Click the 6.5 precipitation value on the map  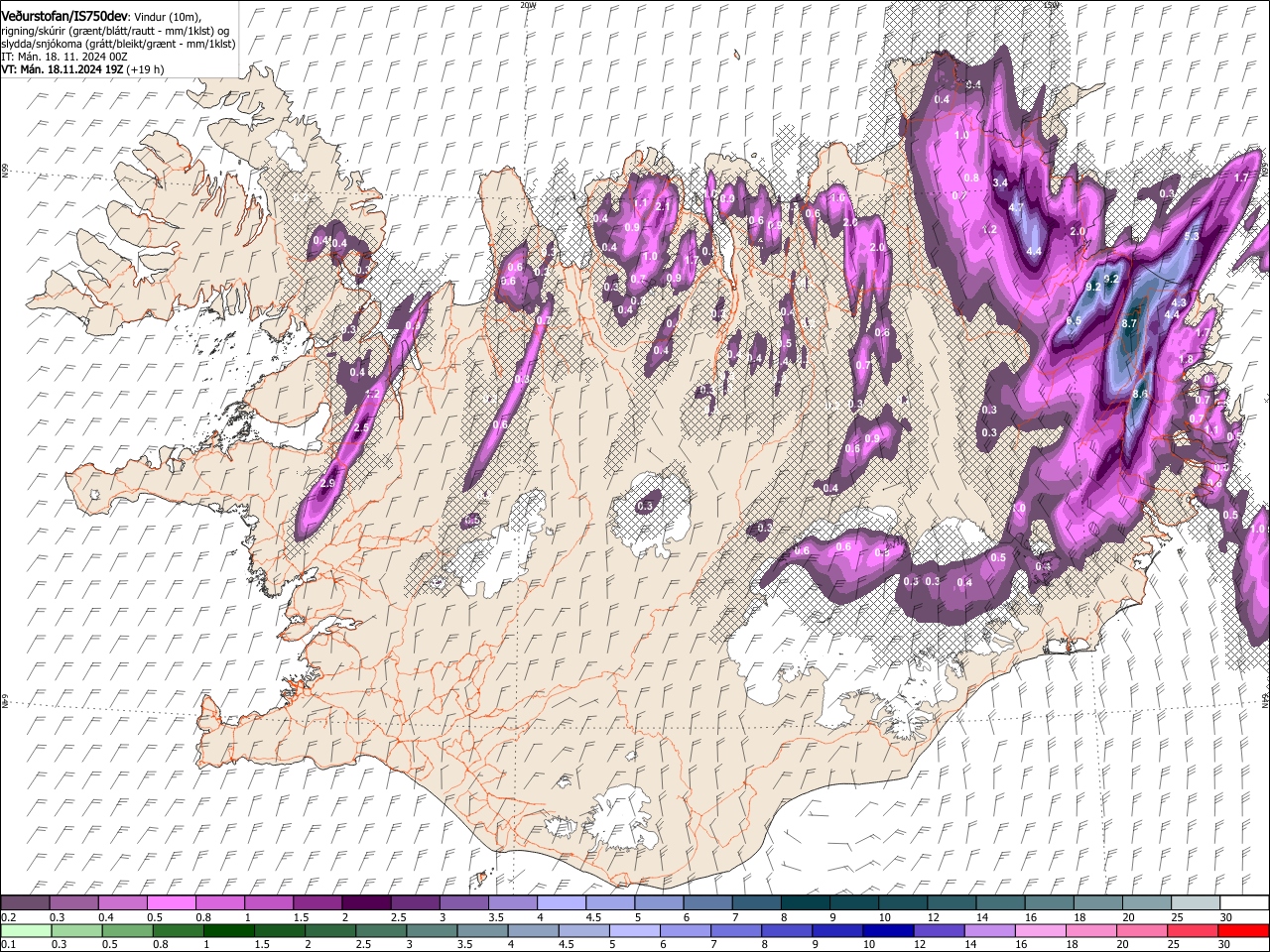coord(1074,320)
